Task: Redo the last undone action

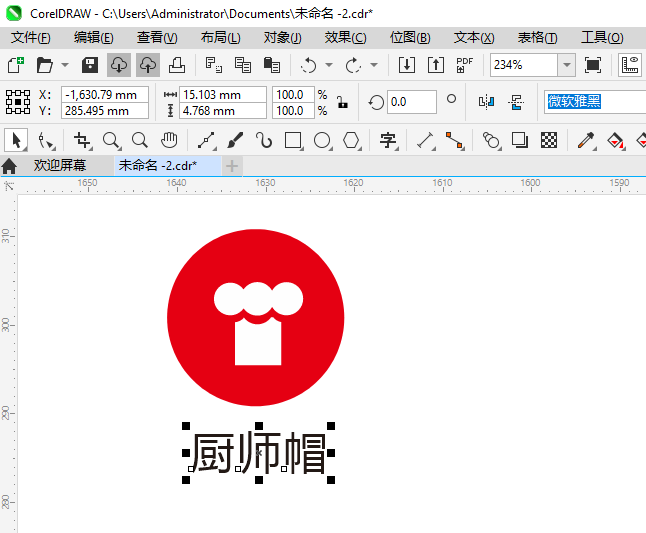Action: [x=353, y=65]
